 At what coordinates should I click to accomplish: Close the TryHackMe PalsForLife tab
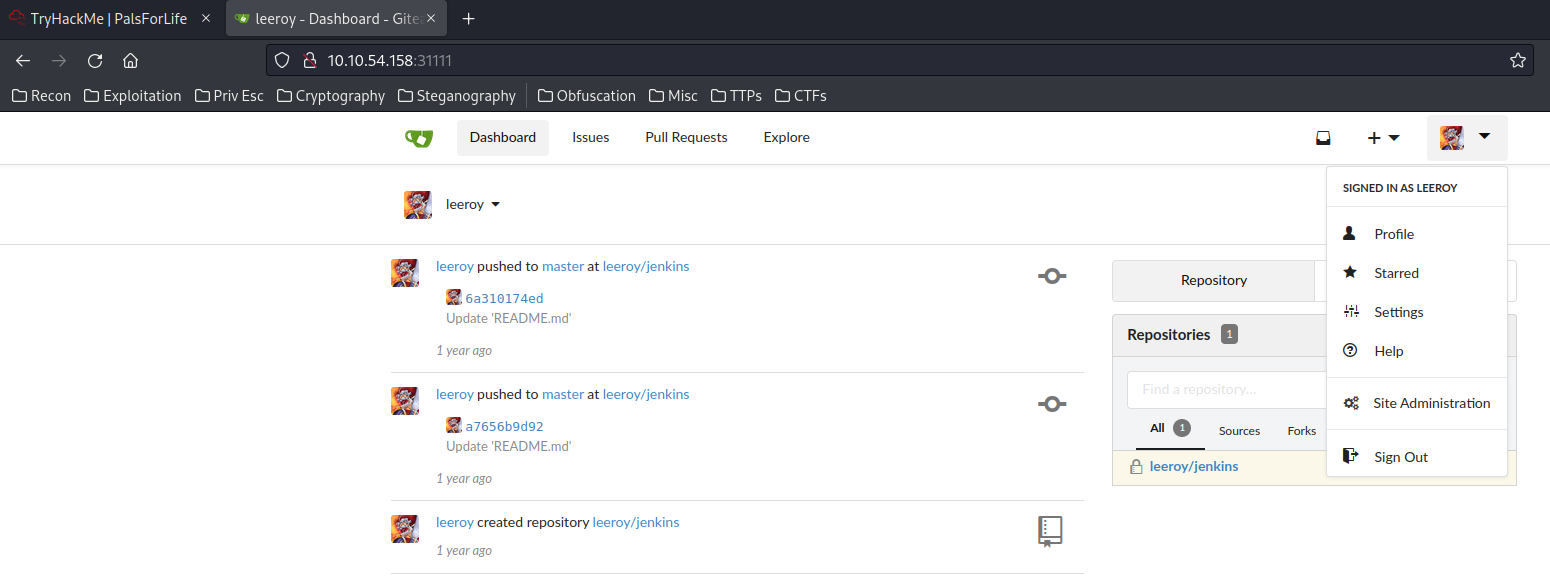pos(205,18)
